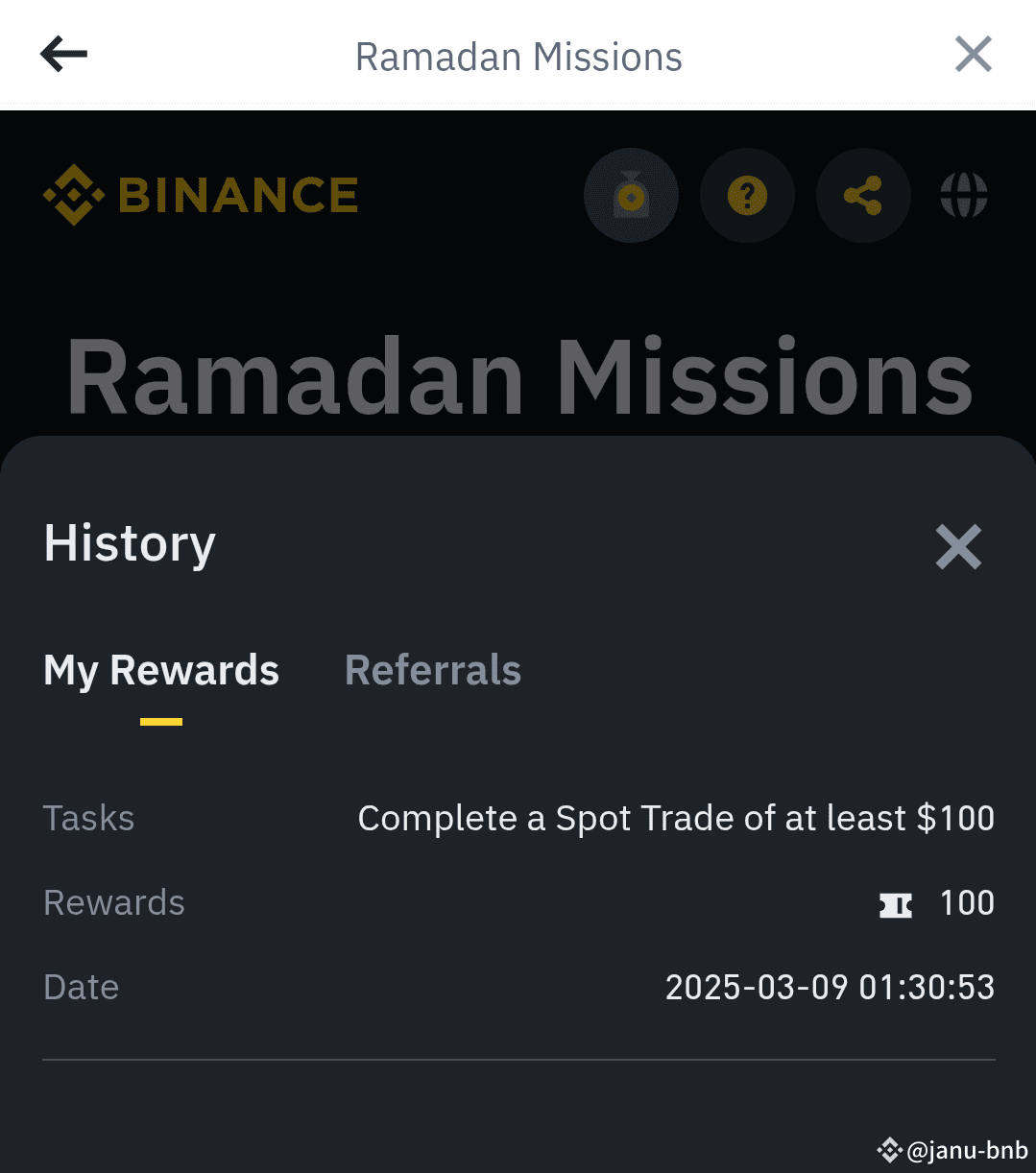Click the @janu-bnb watermark
Image resolution: width=1036 pixels, height=1173 pixels.
[x=953, y=1150]
